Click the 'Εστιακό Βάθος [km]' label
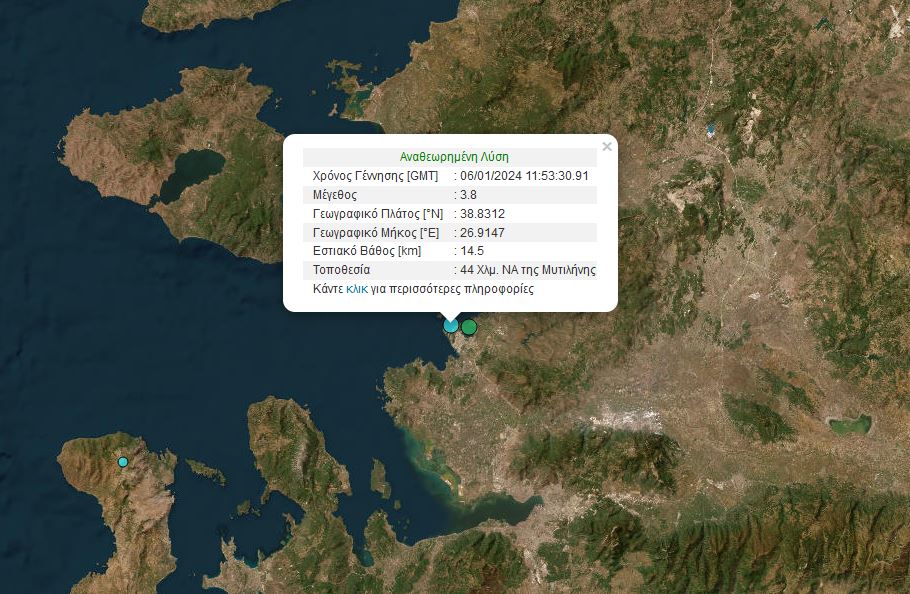Screen dimensions: 910x594 pyautogui.click(x=367, y=251)
